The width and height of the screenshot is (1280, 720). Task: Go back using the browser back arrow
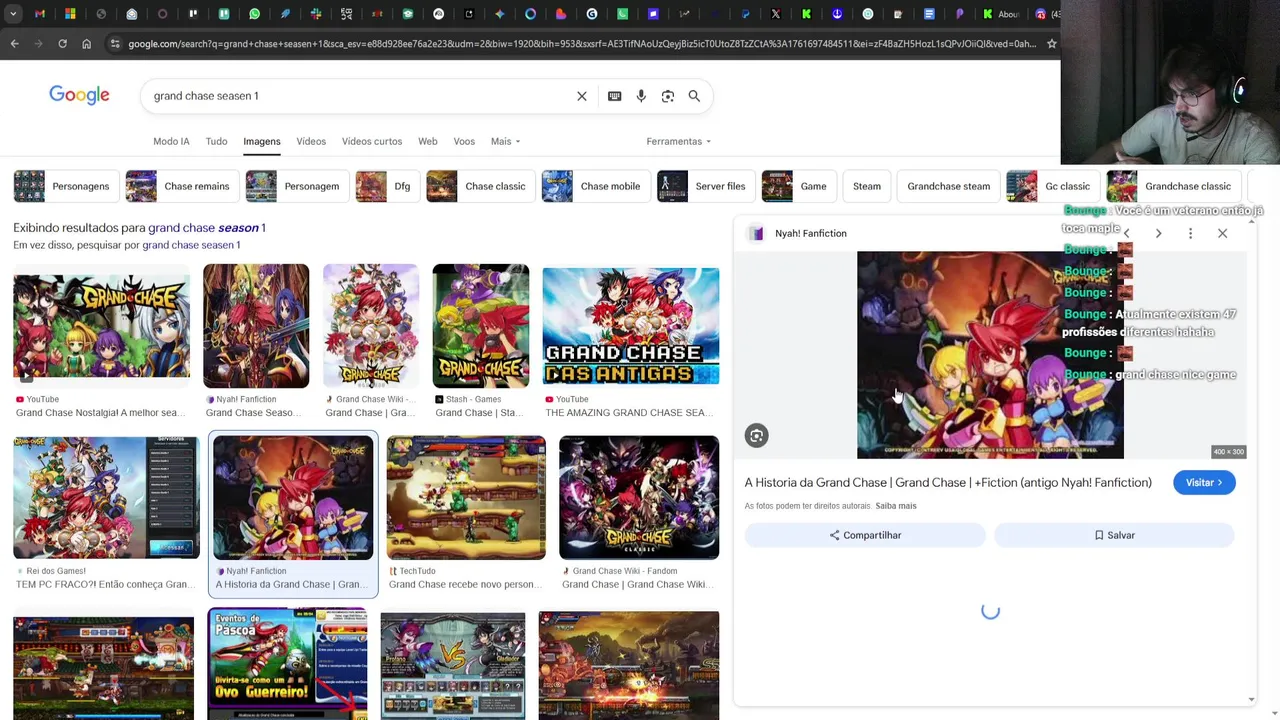pos(14,44)
